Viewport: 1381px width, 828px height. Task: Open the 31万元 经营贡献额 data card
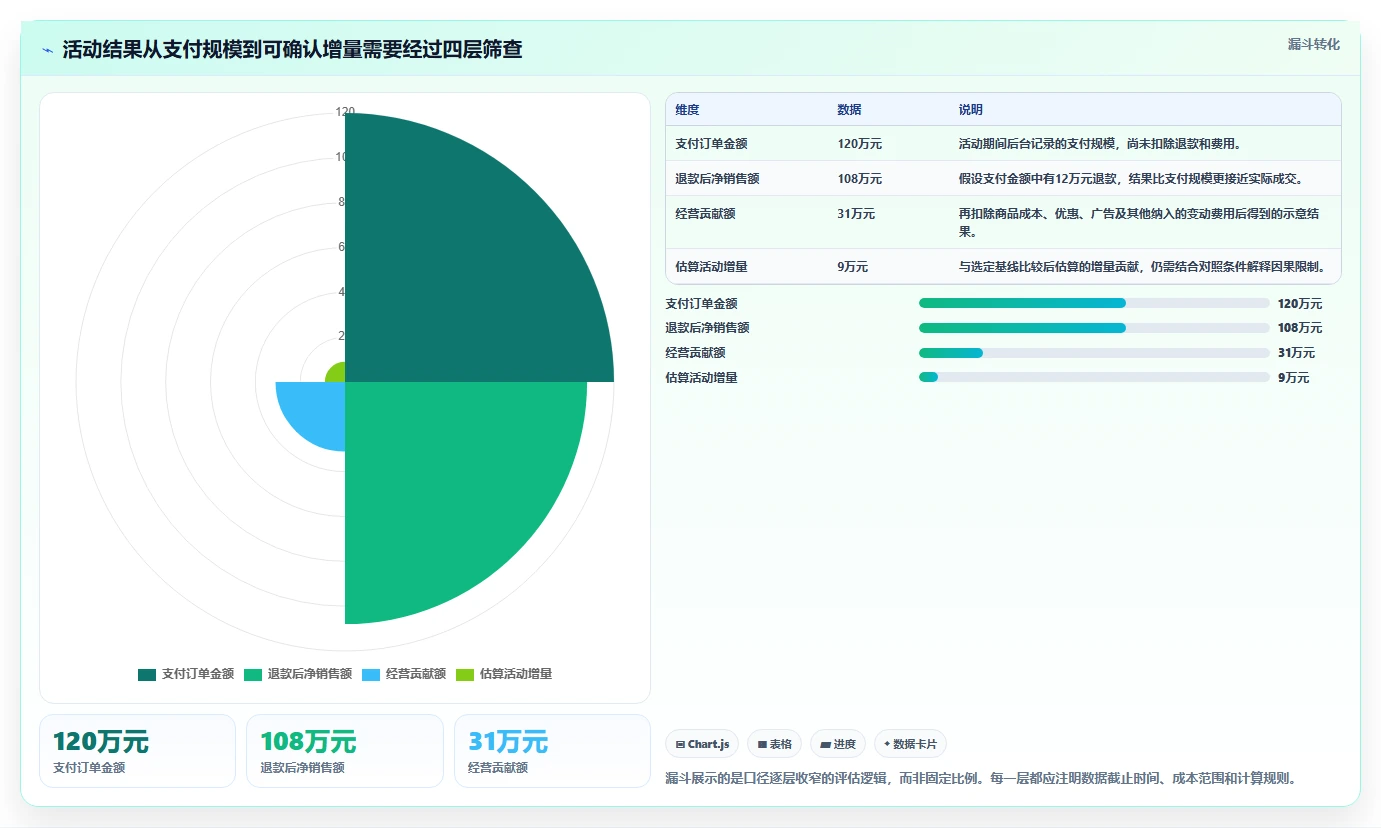pos(552,751)
